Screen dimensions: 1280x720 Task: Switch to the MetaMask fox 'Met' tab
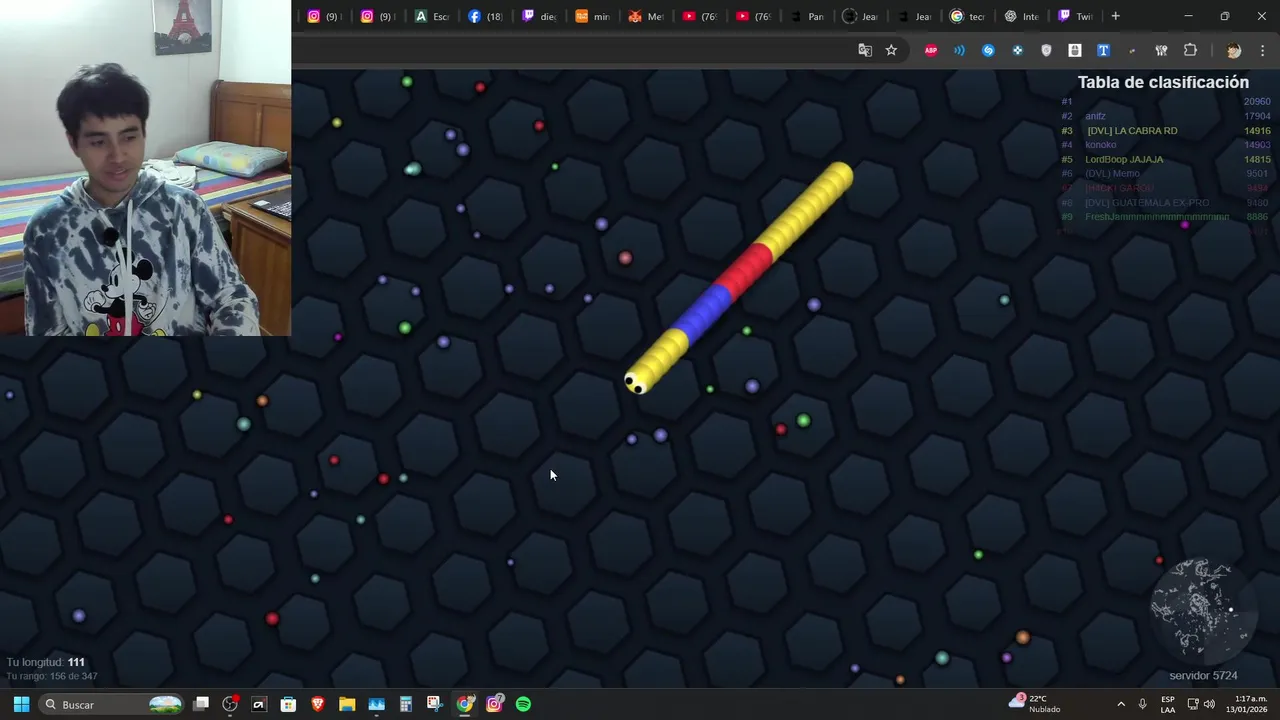tap(646, 16)
